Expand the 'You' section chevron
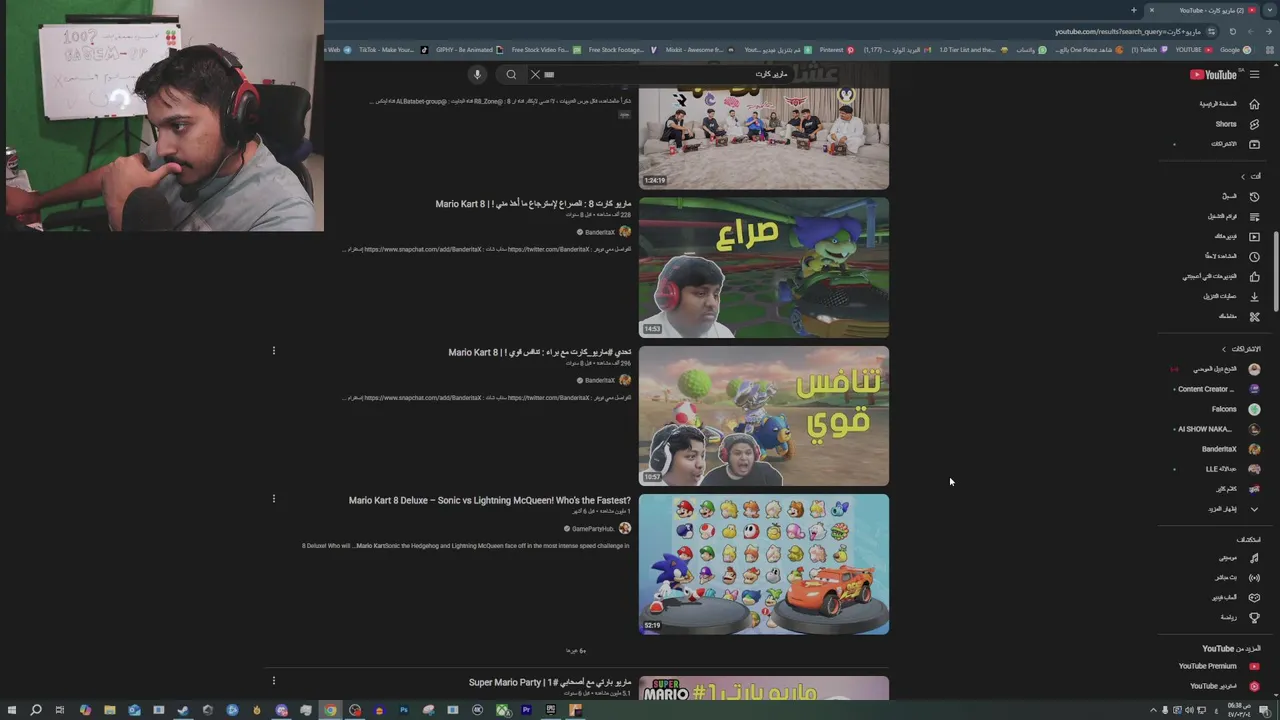 (1243, 176)
